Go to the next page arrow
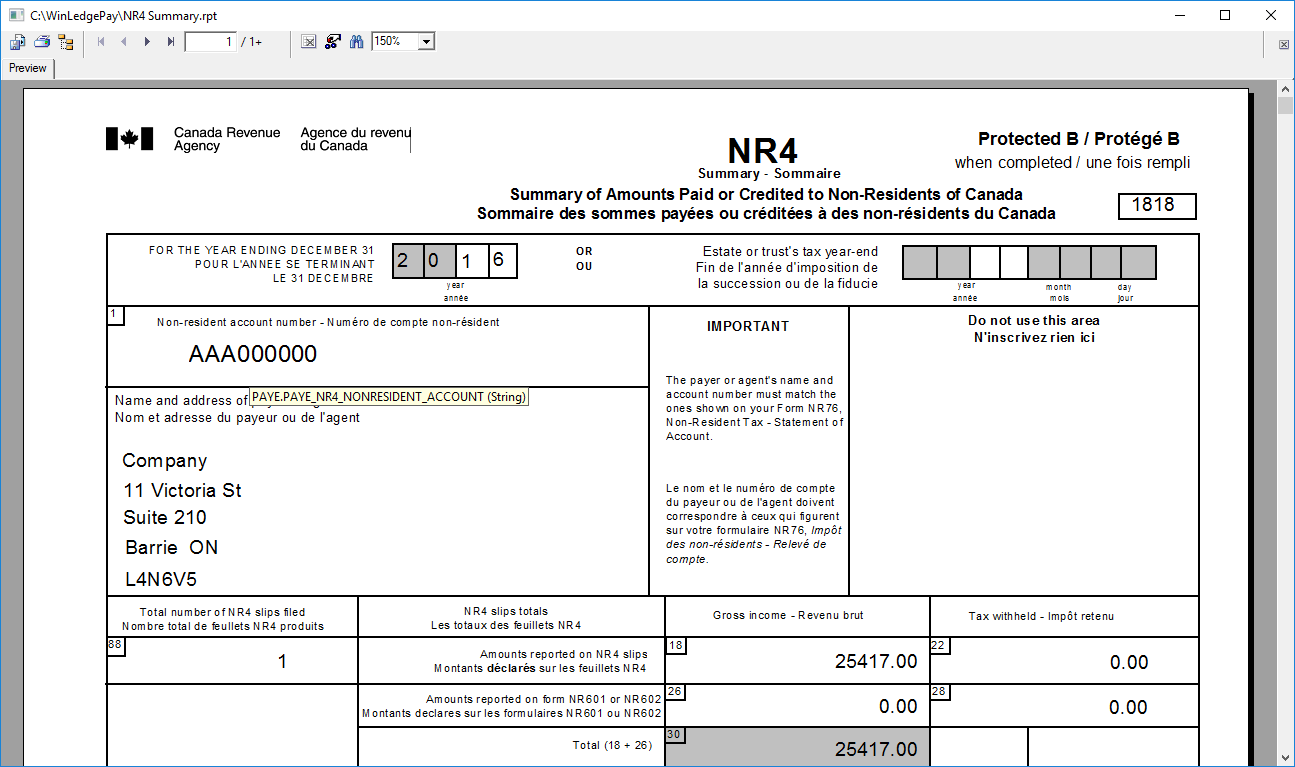Image resolution: width=1295 pixels, height=767 pixels. pos(147,42)
